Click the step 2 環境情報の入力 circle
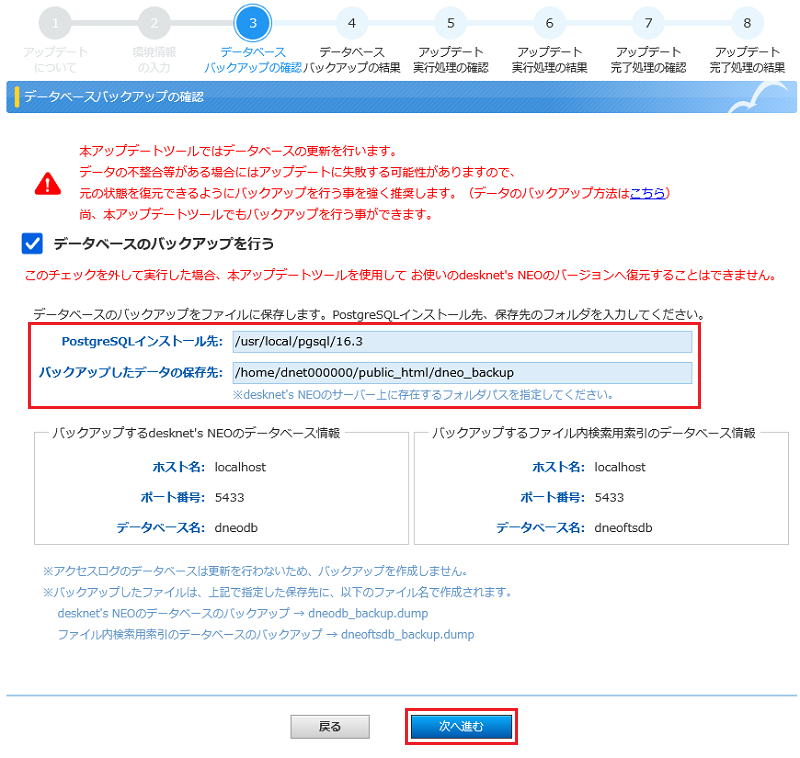Screen dimensions: 800x758 [154, 22]
